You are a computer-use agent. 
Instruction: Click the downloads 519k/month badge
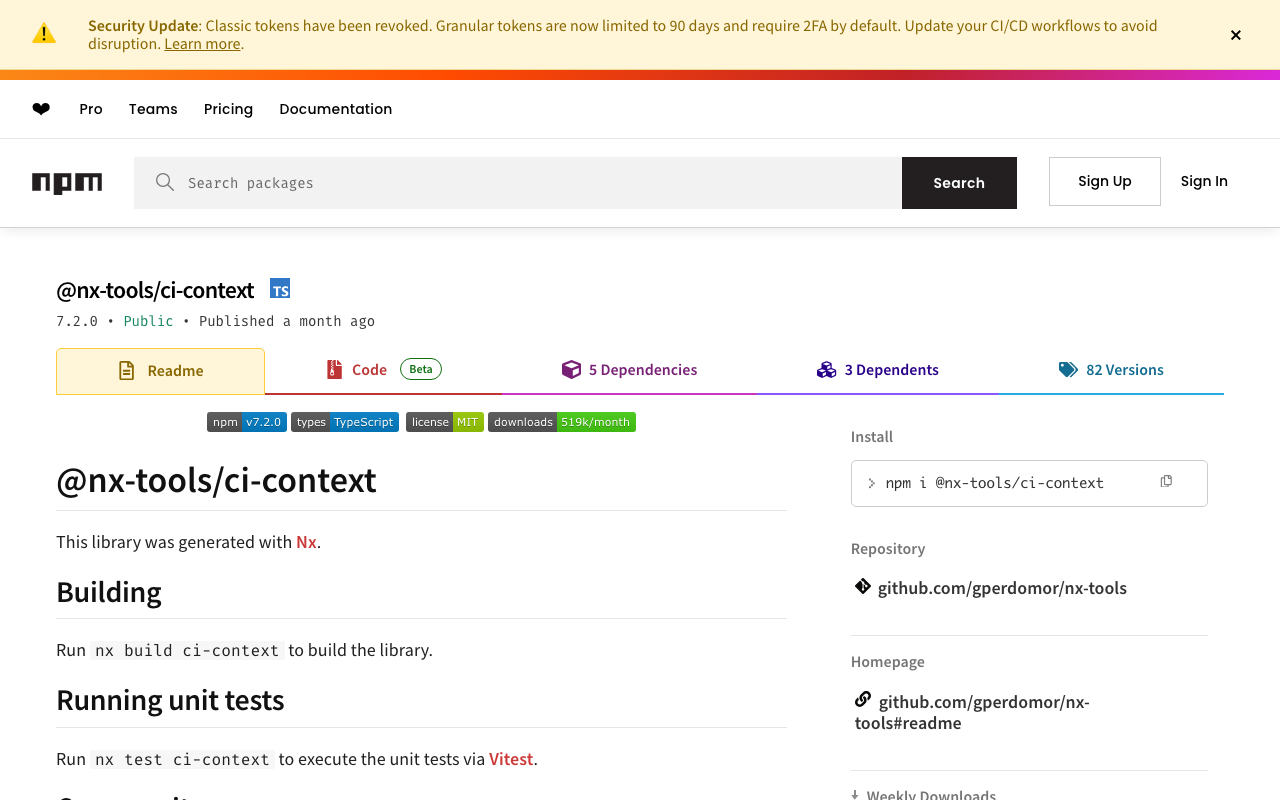[562, 422]
